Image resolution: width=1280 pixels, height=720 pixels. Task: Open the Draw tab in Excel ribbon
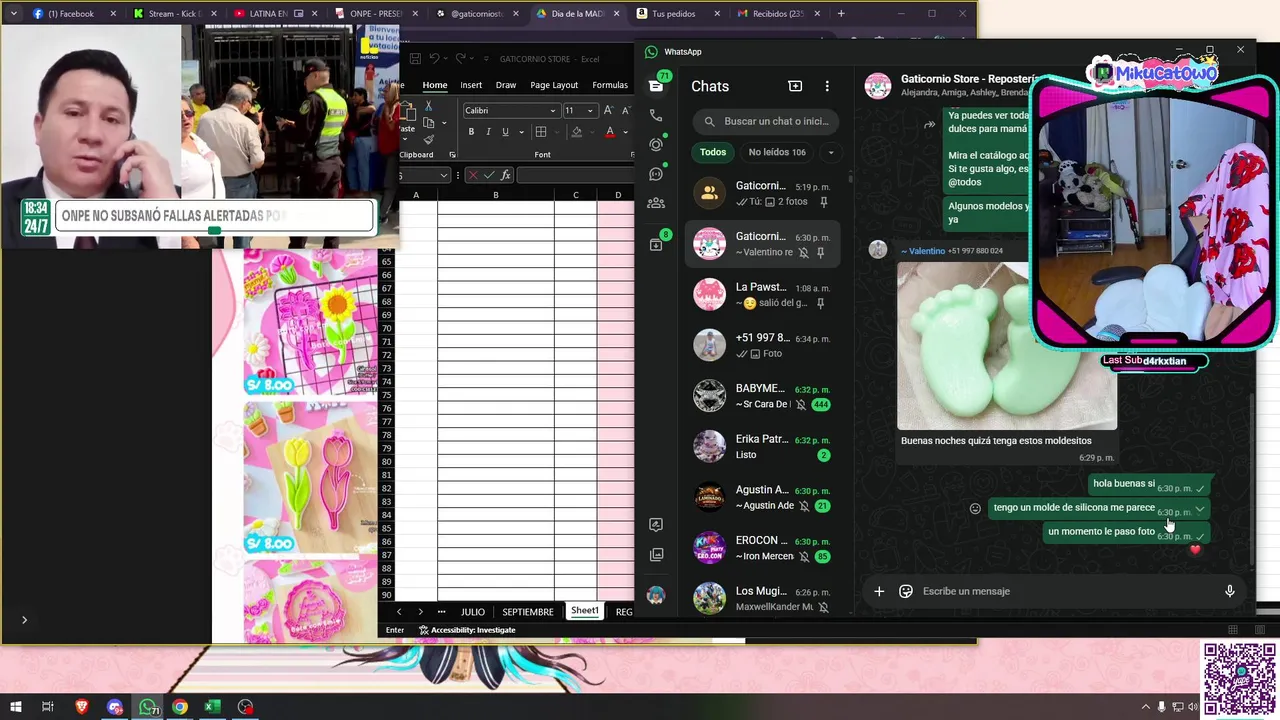506,85
